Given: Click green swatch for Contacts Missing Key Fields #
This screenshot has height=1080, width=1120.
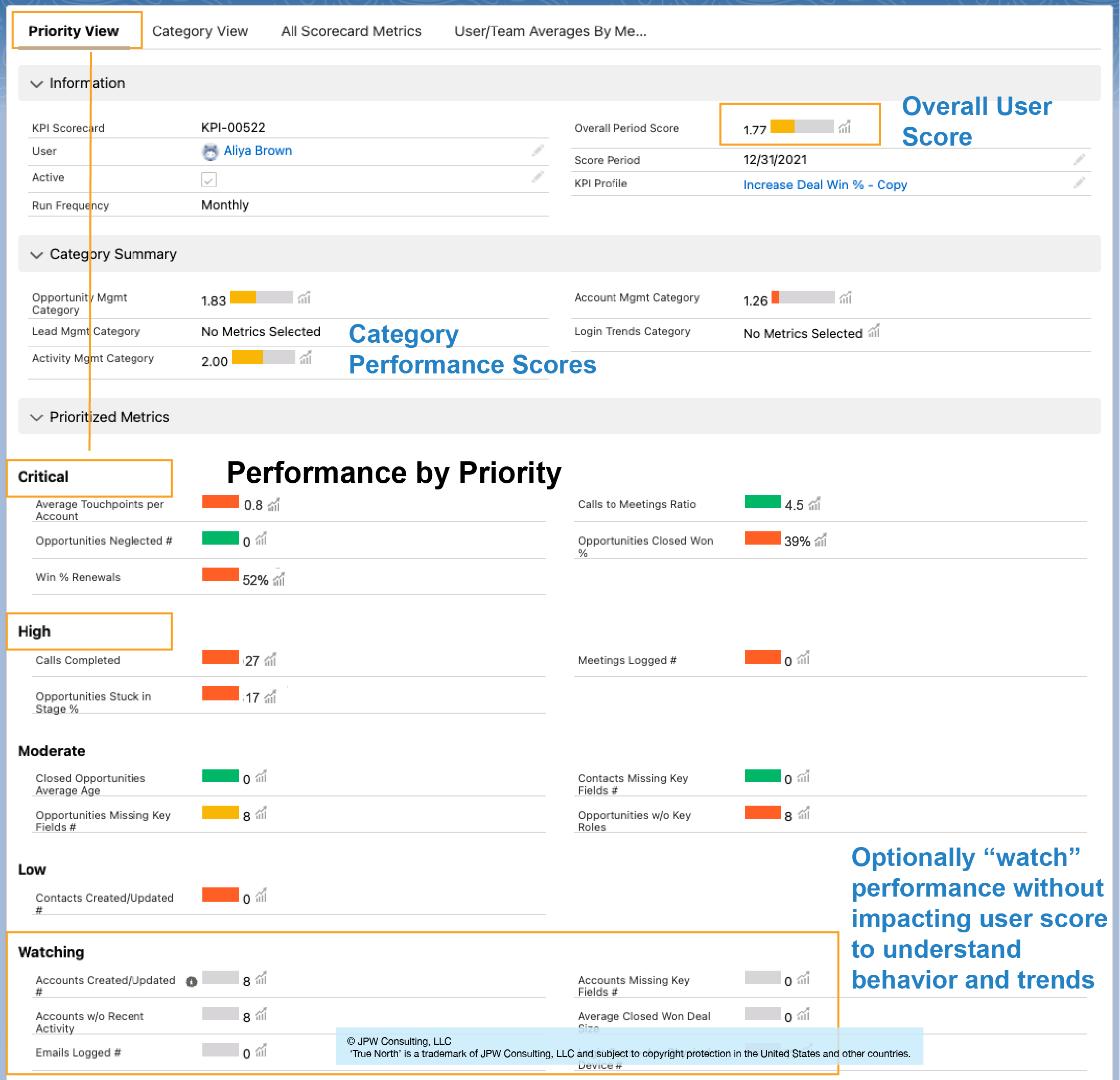Looking at the screenshot, I should click(x=762, y=776).
